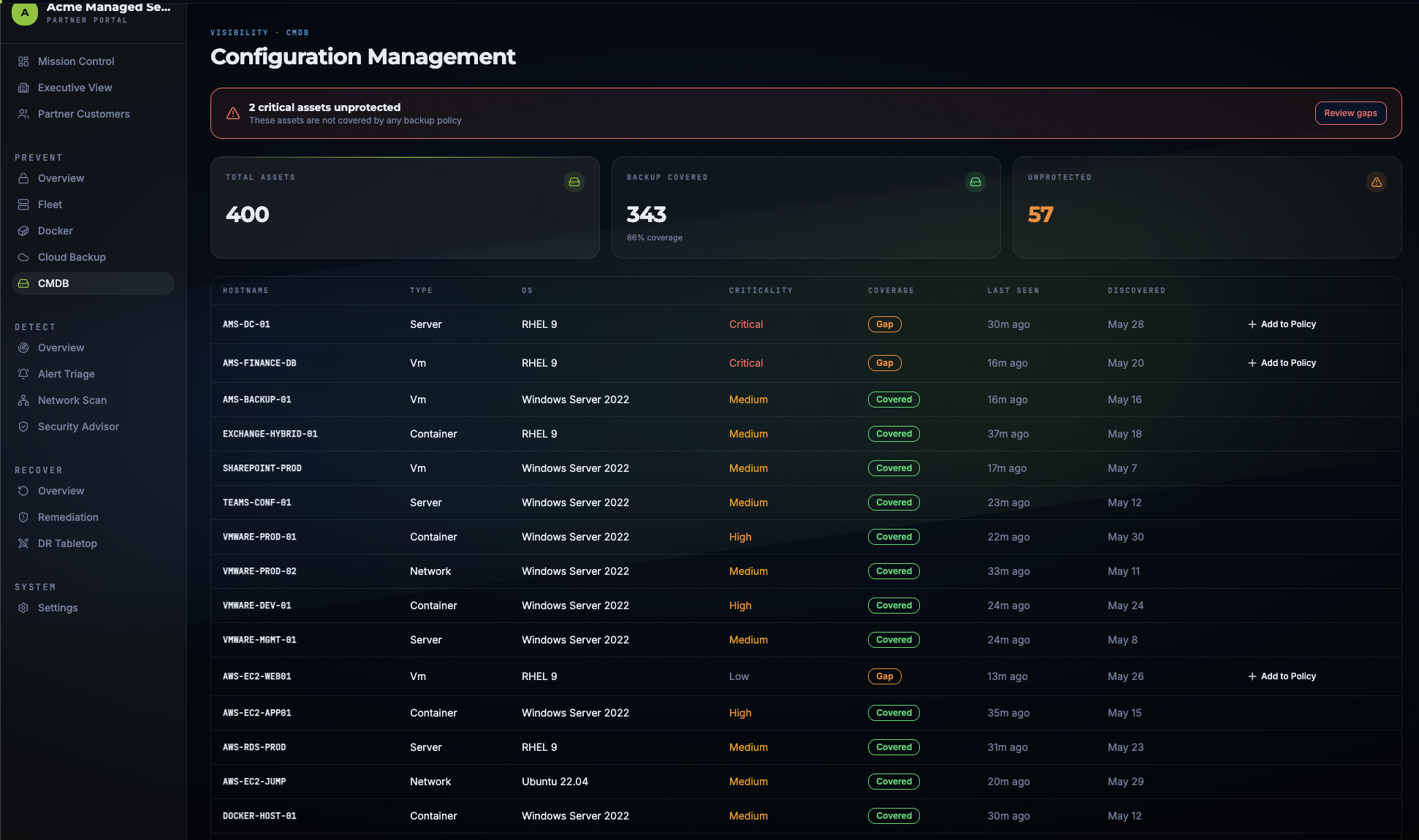The height and width of the screenshot is (840, 1419).
Task: Add AWS-EC2-WEB01 to a policy
Action: tap(1282, 676)
